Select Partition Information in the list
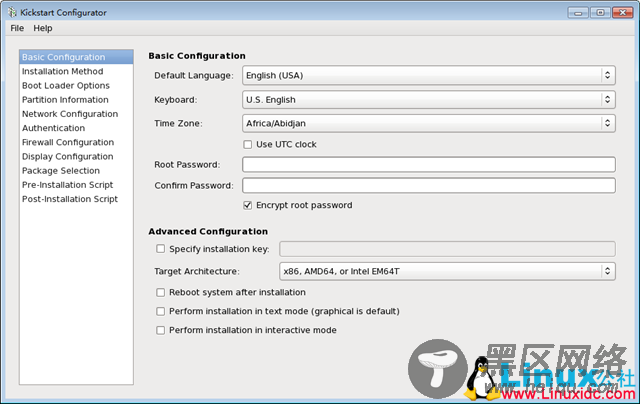This screenshot has height=404, width=640. 76,100
